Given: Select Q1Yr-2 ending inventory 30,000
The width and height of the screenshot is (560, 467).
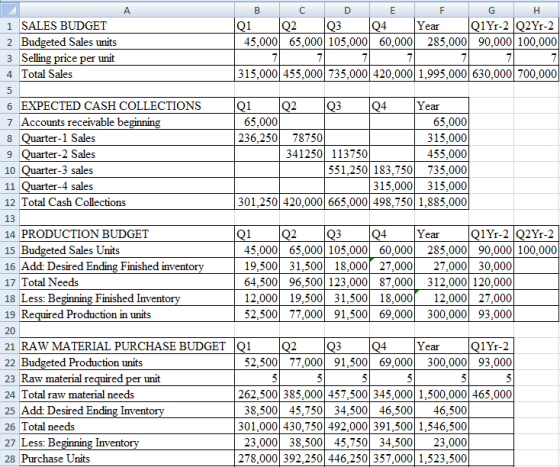Looking at the screenshot, I should 491,266.
